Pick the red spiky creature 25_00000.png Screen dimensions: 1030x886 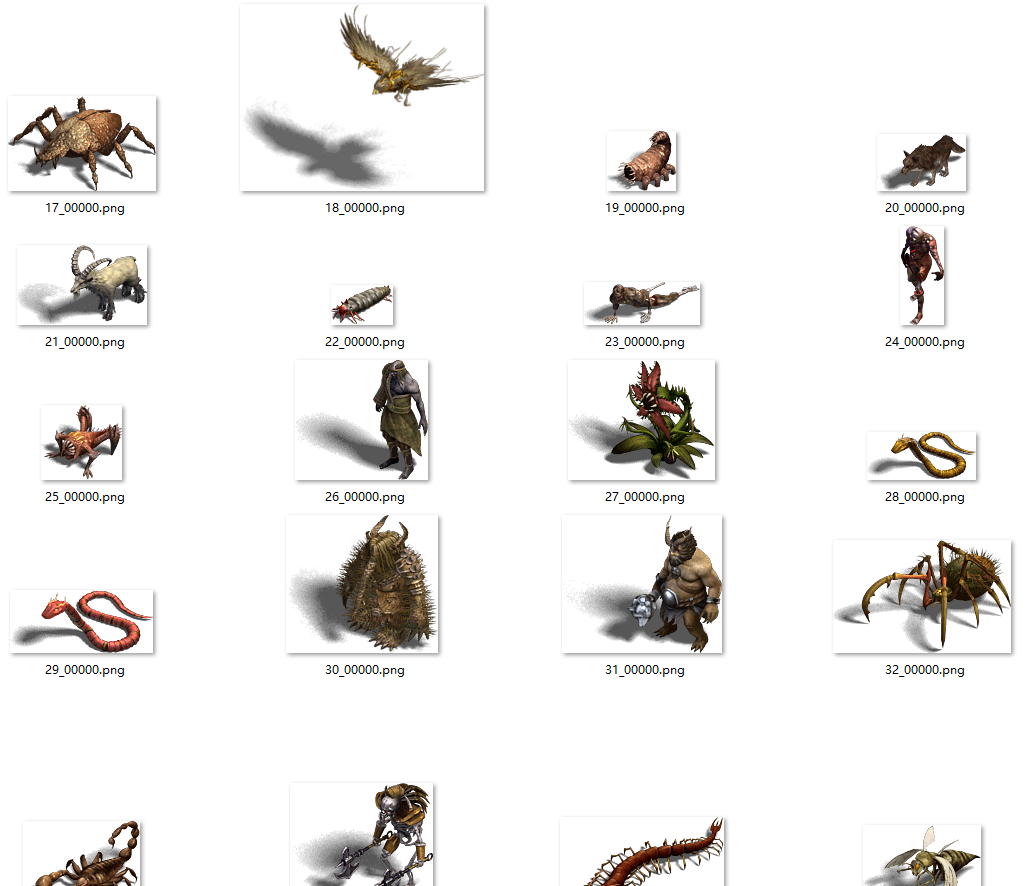82,442
